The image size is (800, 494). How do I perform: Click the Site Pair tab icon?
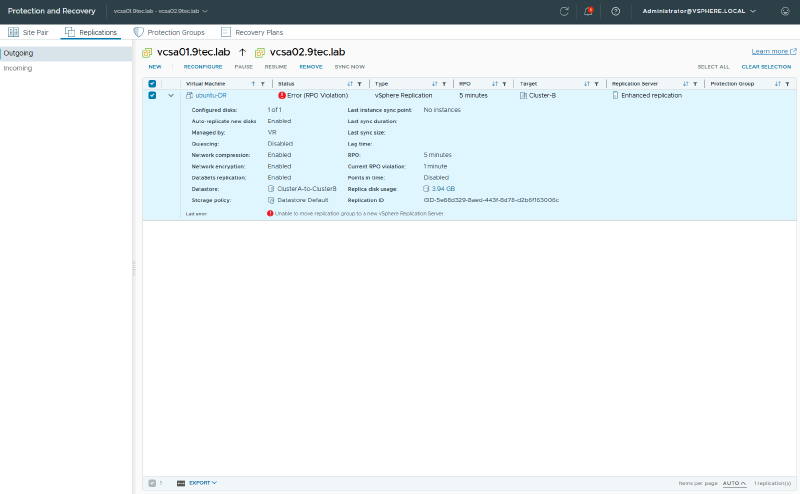click(13, 32)
